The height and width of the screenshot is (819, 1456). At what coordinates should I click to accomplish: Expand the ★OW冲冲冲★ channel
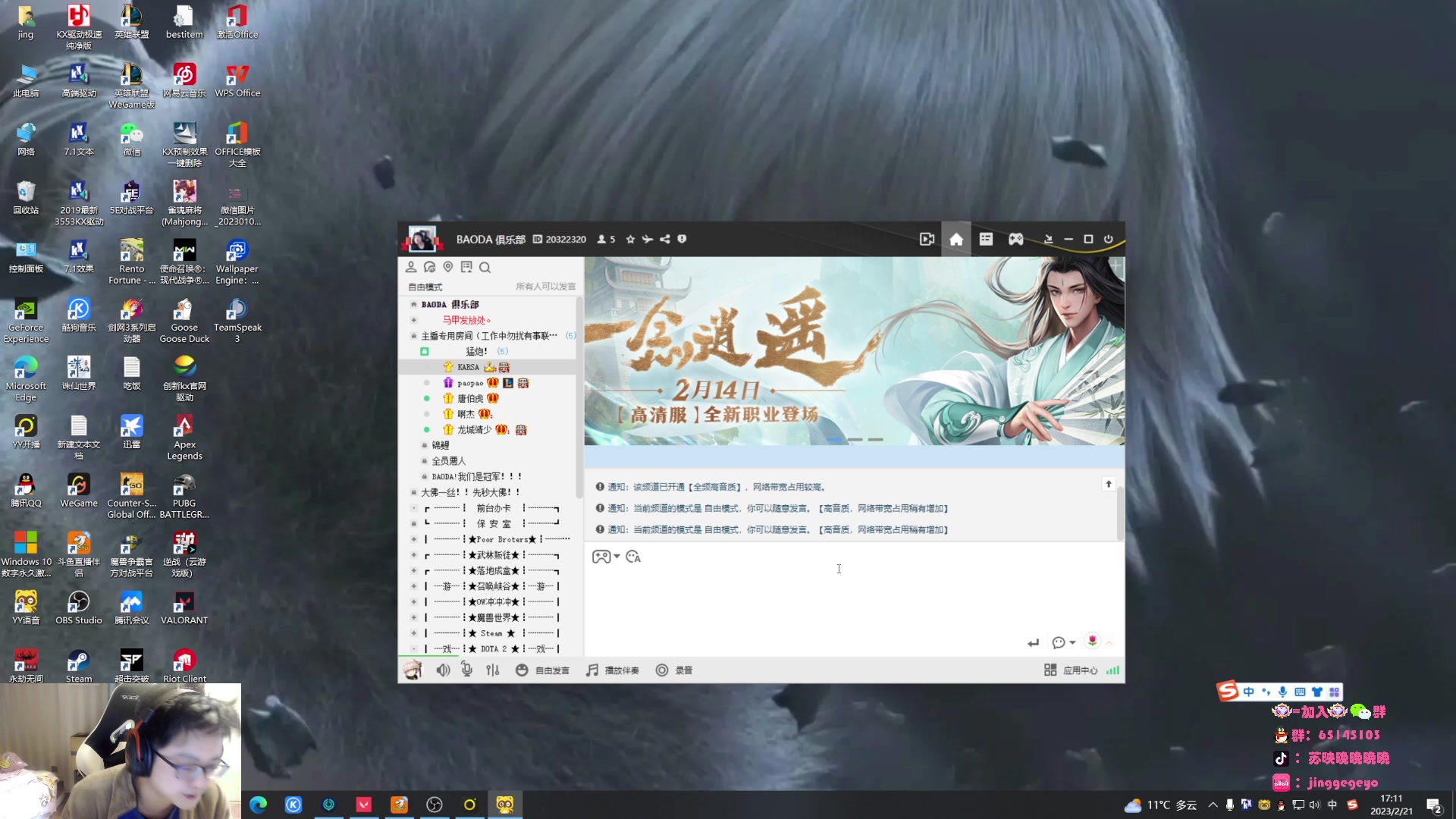coord(414,602)
